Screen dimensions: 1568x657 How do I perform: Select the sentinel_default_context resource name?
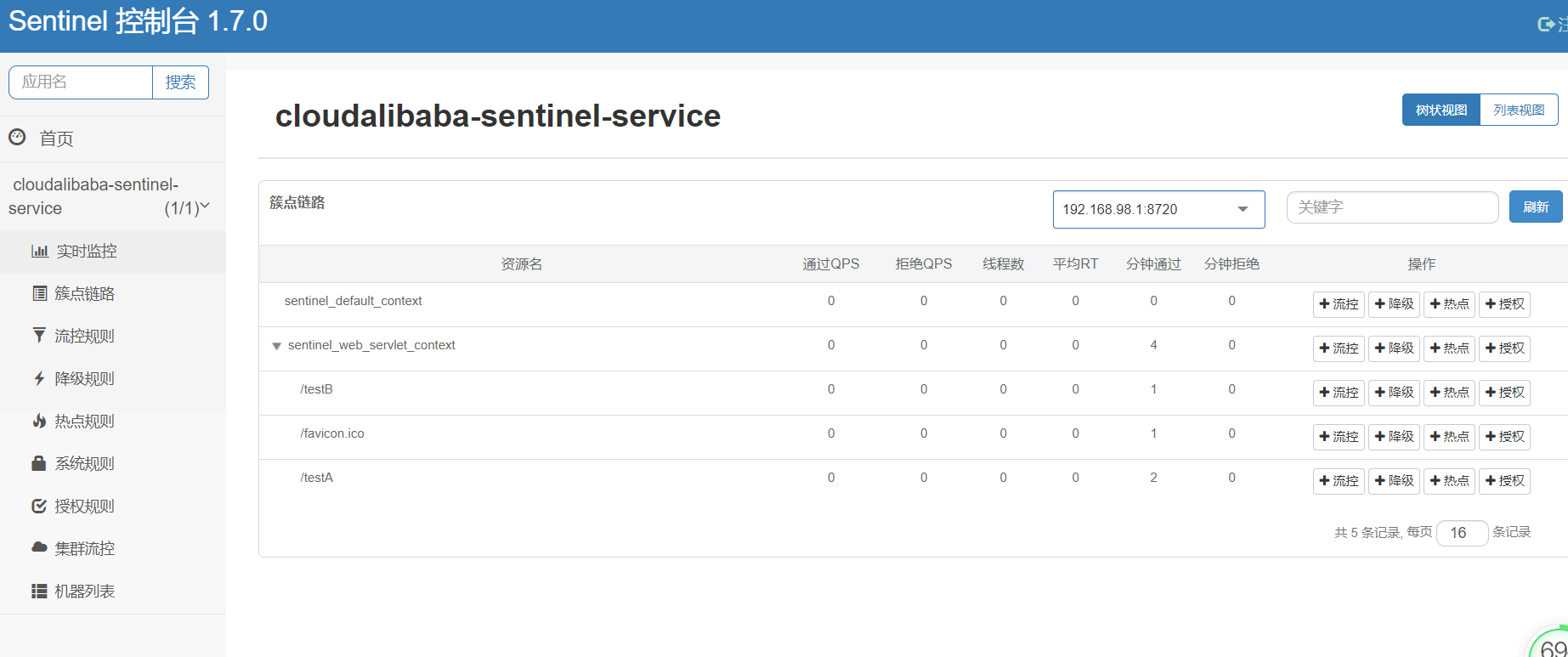(353, 301)
